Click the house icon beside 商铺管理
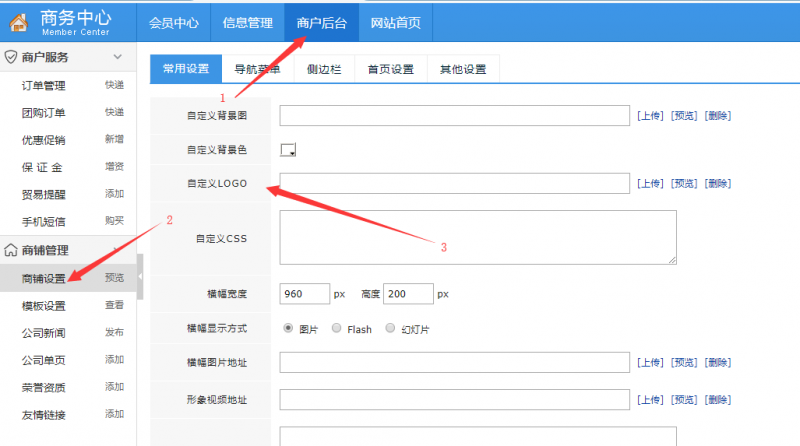Image resolution: width=800 pixels, height=446 pixels. pyautogui.click(x=11, y=250)
